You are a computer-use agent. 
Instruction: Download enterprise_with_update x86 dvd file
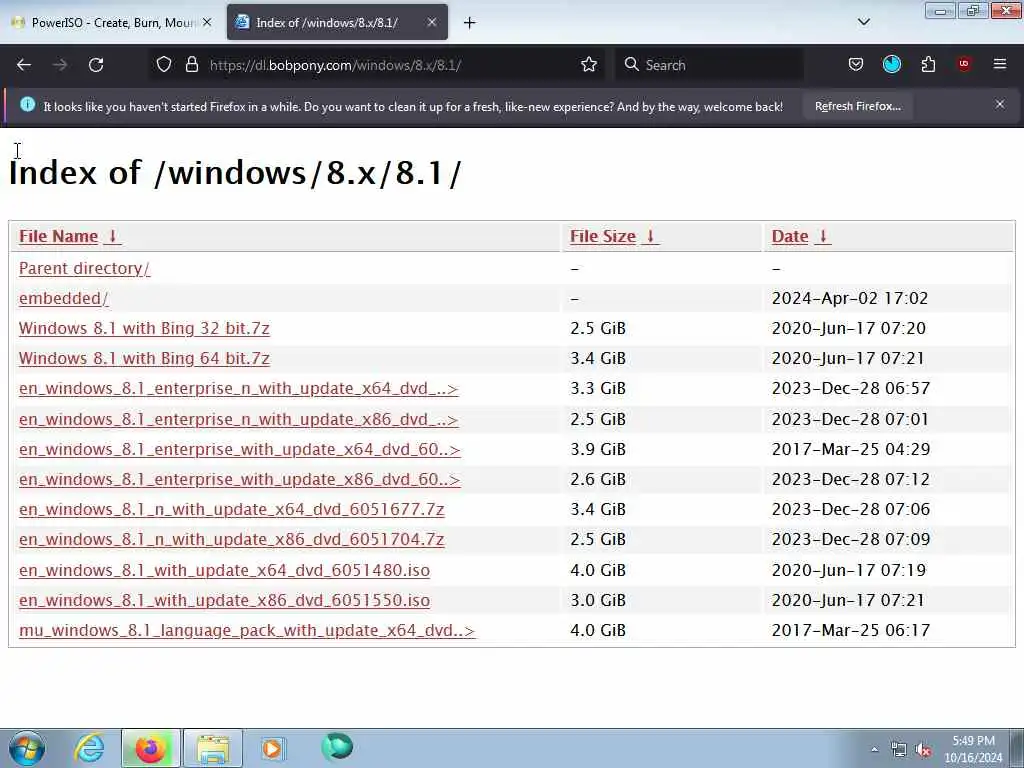[x=240, y=479]
